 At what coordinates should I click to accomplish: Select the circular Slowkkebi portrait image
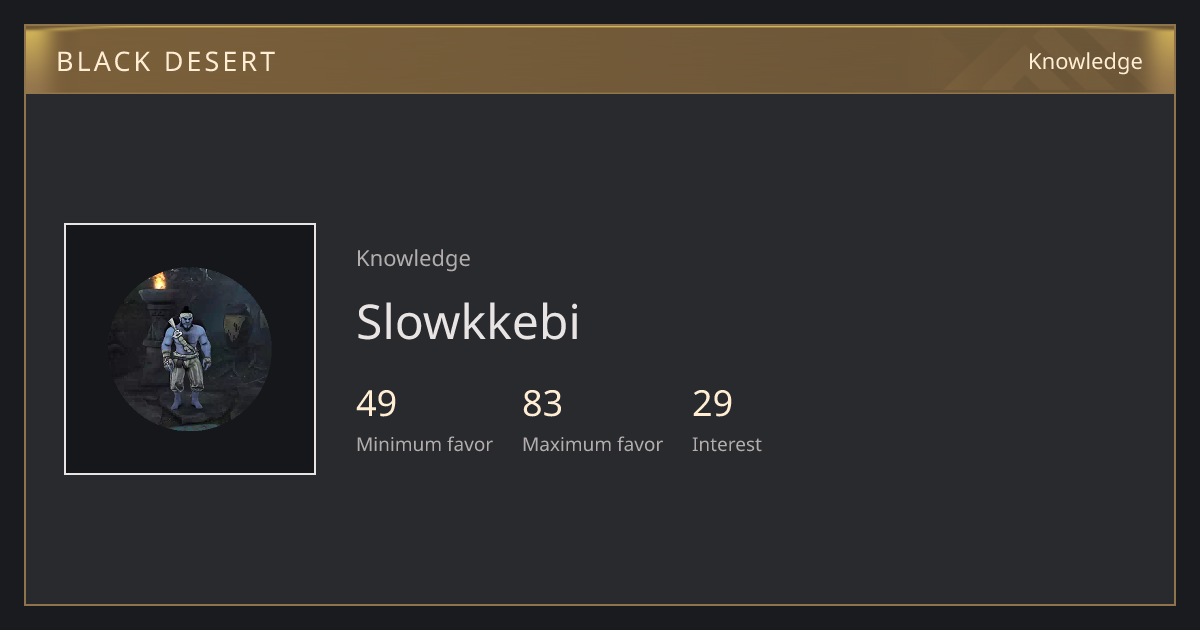pos(190,349)
